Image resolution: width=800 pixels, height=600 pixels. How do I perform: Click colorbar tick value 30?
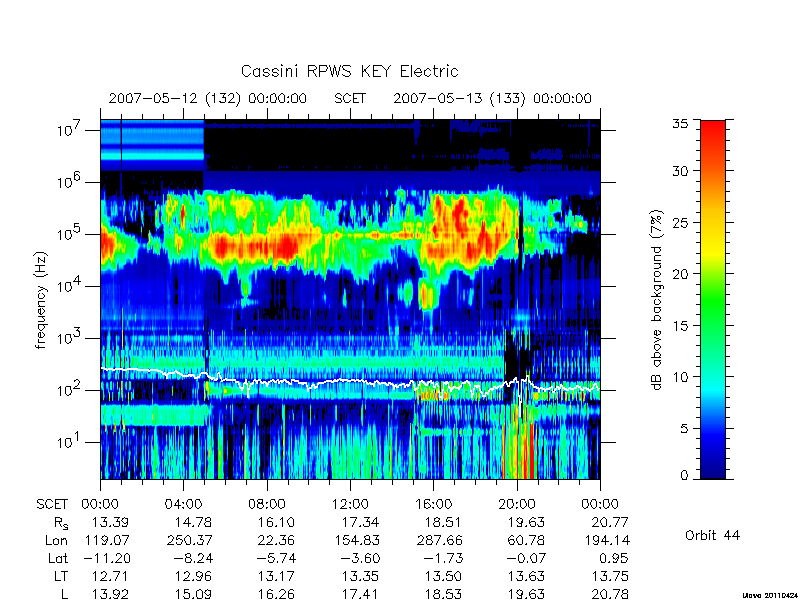coord(680,170)
